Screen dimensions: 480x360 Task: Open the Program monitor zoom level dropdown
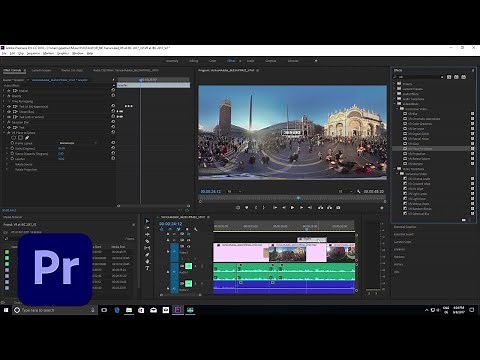point(234,191)
